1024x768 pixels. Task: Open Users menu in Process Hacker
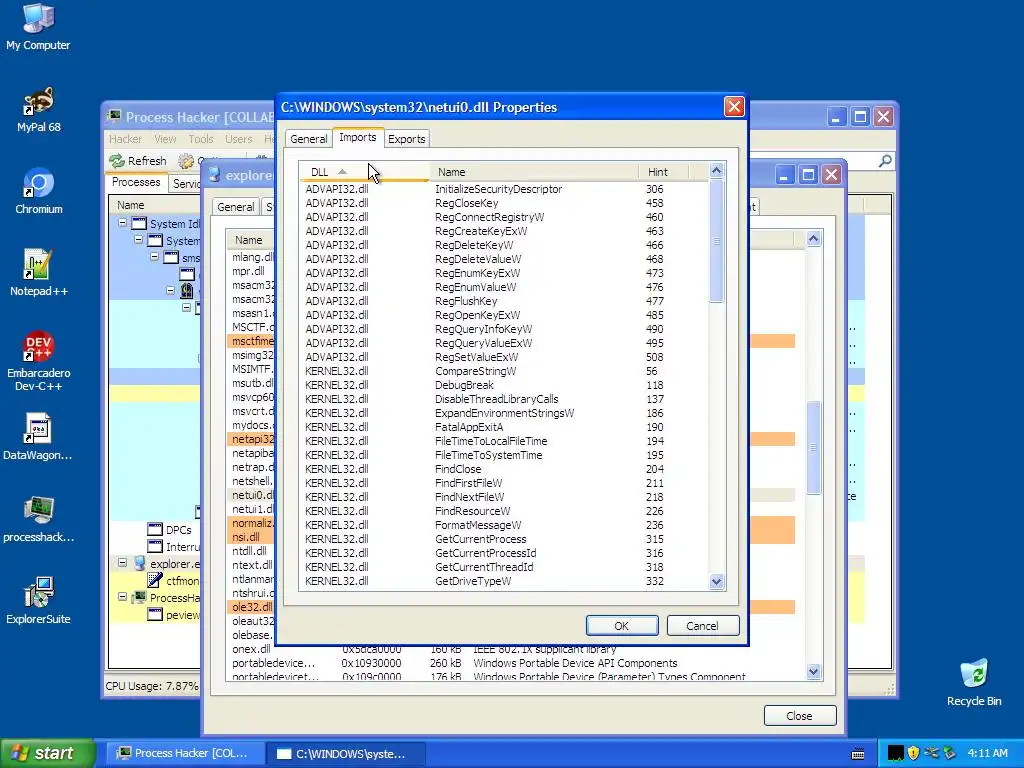click(x=238, y=139)
